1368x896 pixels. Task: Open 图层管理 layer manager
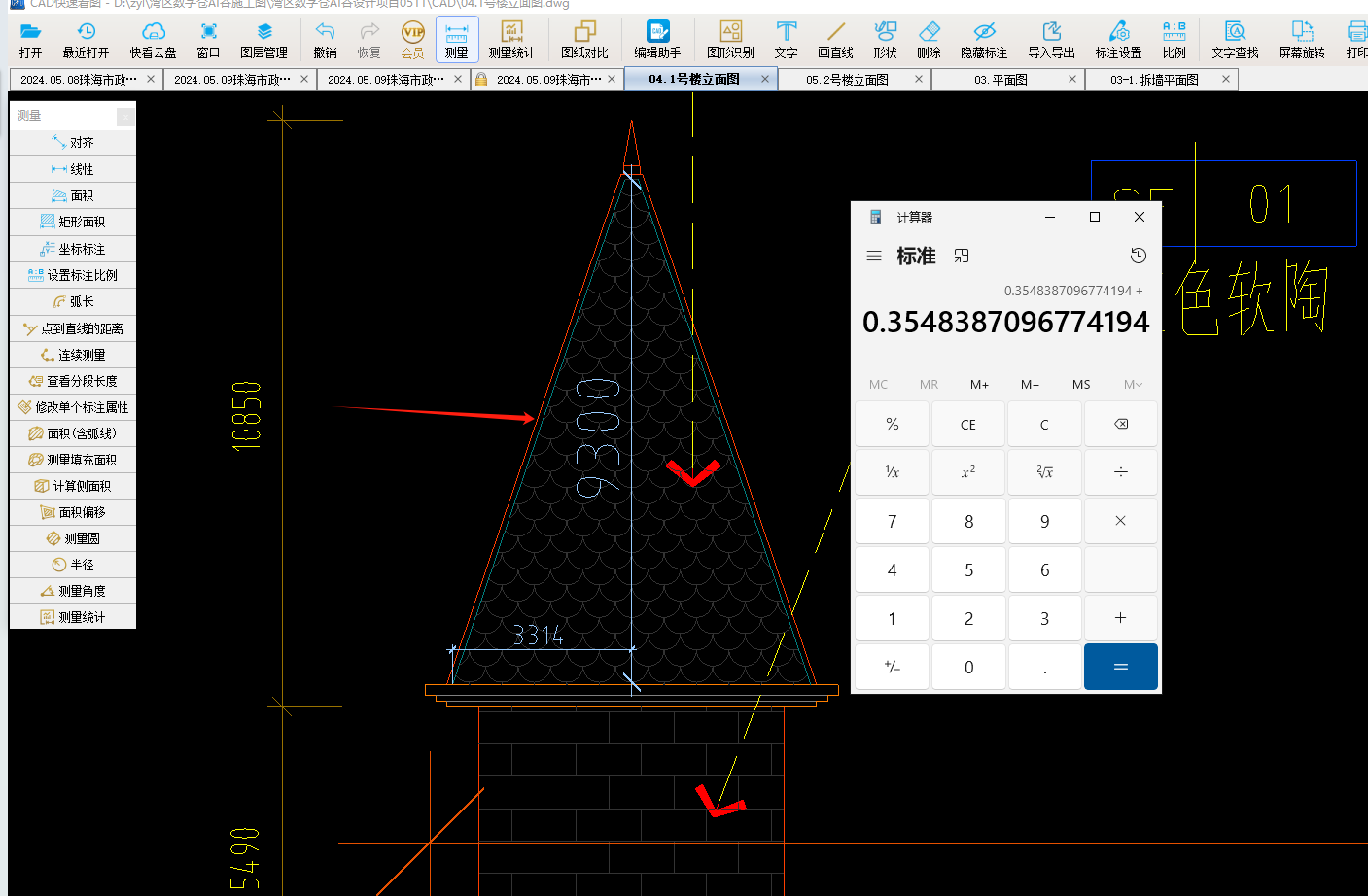263,41
